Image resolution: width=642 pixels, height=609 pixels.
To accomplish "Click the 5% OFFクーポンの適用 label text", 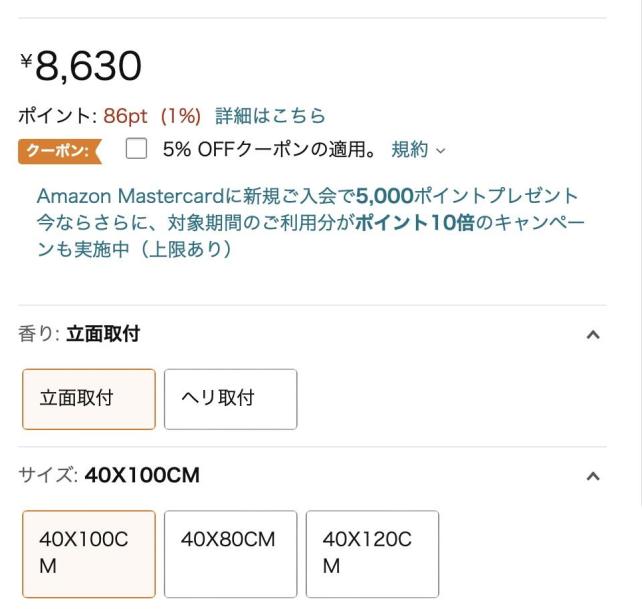I will click(x=269, y=150).
